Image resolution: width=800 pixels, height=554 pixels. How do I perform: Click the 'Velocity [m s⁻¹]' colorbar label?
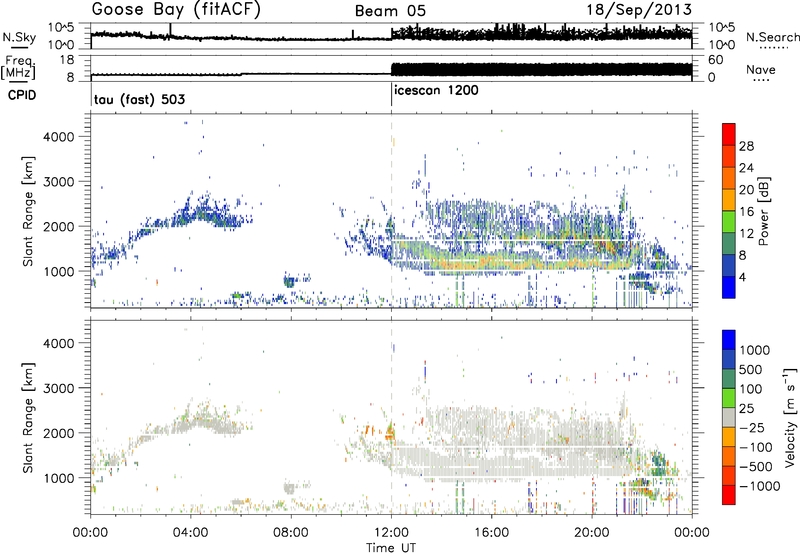coord(790,417)
